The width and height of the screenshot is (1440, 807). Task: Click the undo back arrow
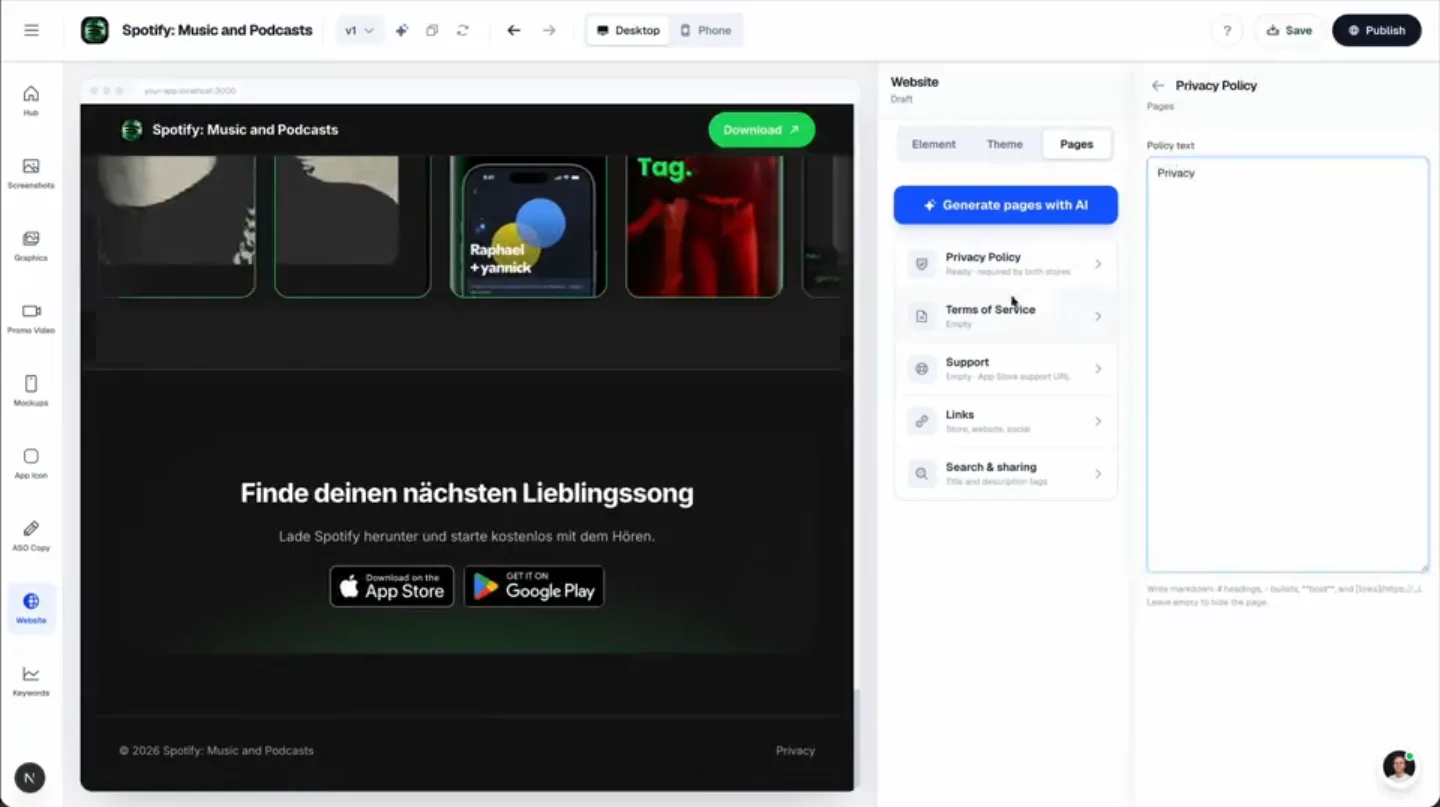click(514, 30)
